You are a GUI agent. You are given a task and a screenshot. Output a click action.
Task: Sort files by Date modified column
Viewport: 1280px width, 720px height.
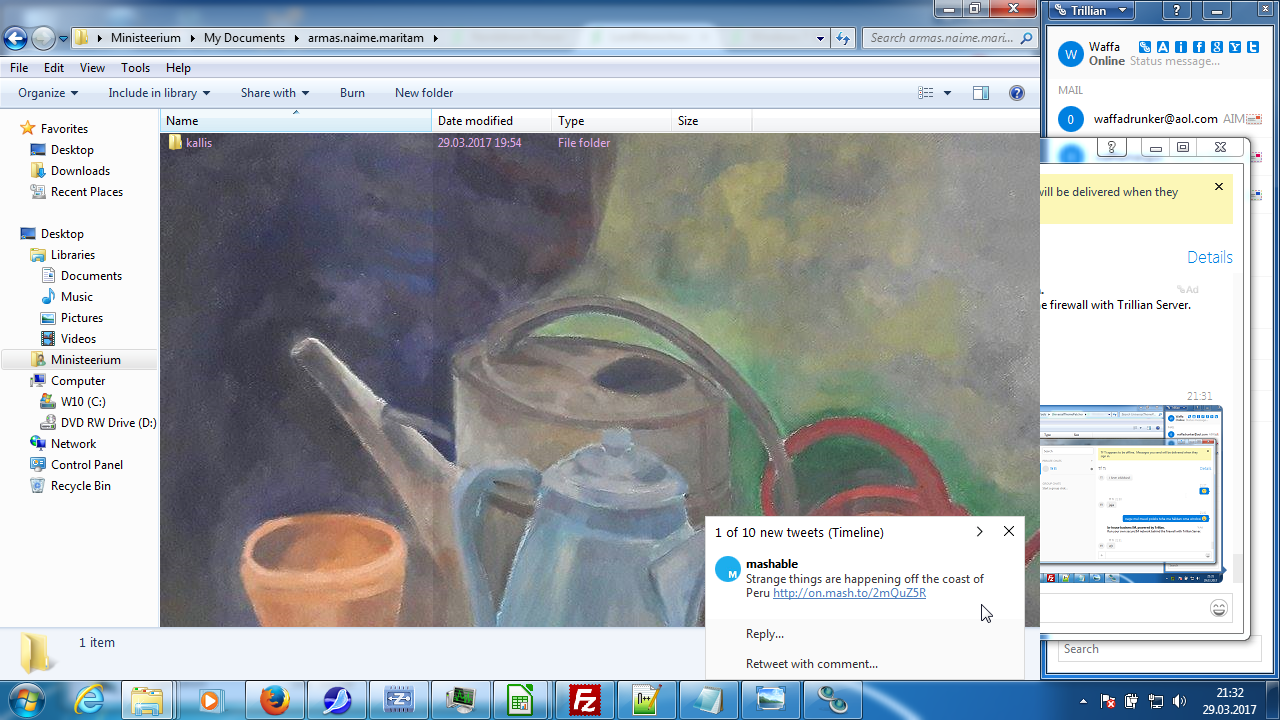pos(492,121)
